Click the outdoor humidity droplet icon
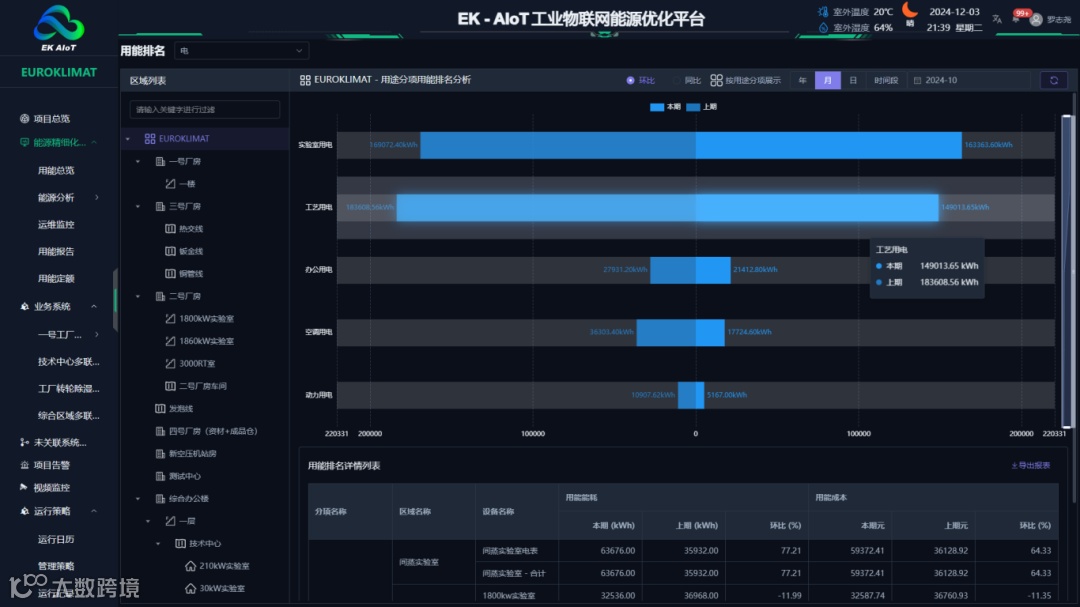This screenshot has width=1080, height=607. coord(823,28)
